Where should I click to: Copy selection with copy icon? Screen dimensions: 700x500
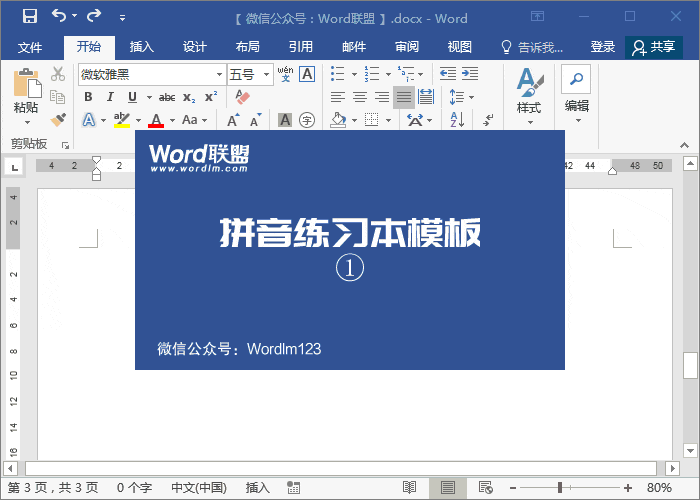pyautogui.click(x=58, y=97)
